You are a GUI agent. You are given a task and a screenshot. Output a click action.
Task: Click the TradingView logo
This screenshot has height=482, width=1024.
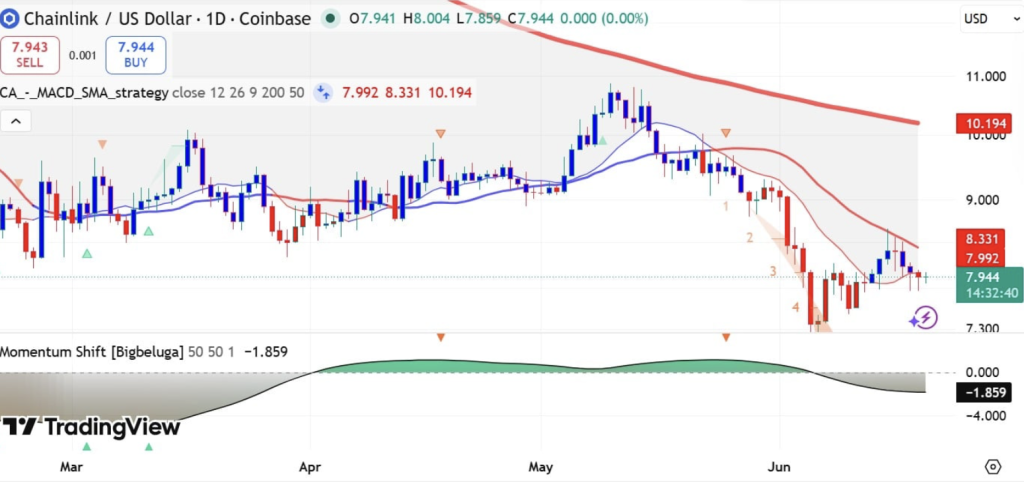90,427
